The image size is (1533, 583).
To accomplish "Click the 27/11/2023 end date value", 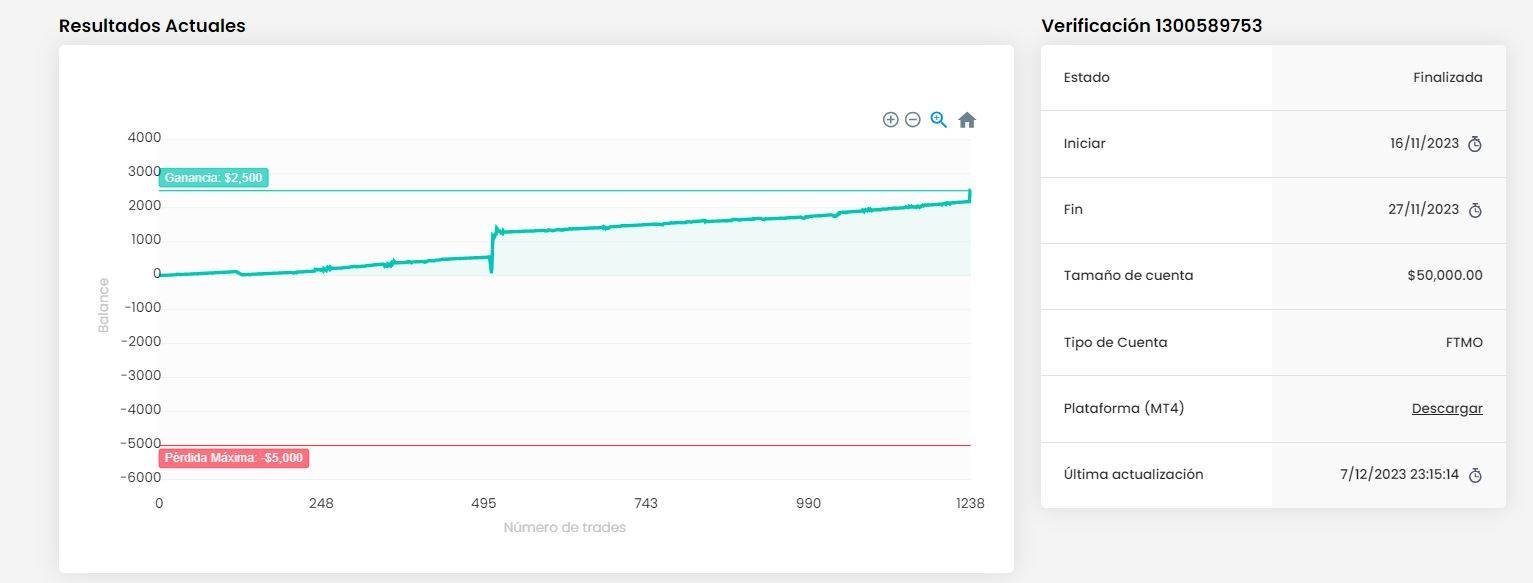I will (x=1424, y=209).
